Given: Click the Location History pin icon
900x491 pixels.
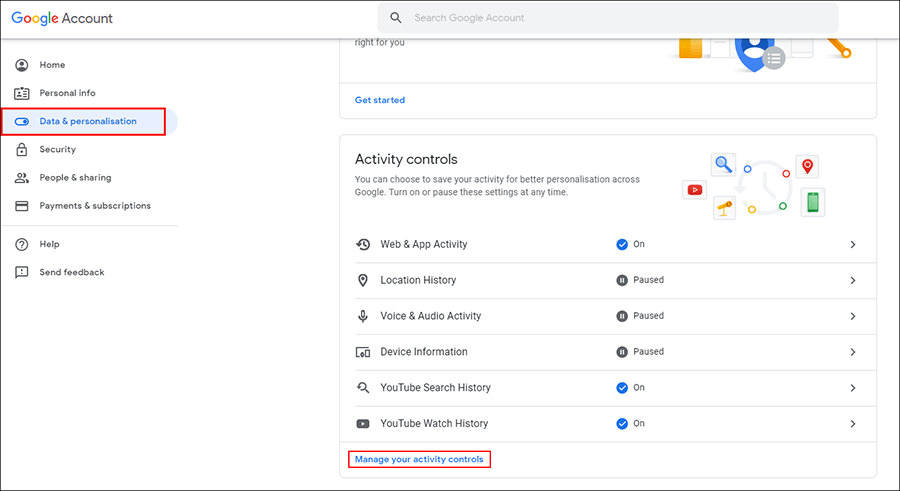Looking at the screenshot, I should pyautogui.click(x=363, y=280).
